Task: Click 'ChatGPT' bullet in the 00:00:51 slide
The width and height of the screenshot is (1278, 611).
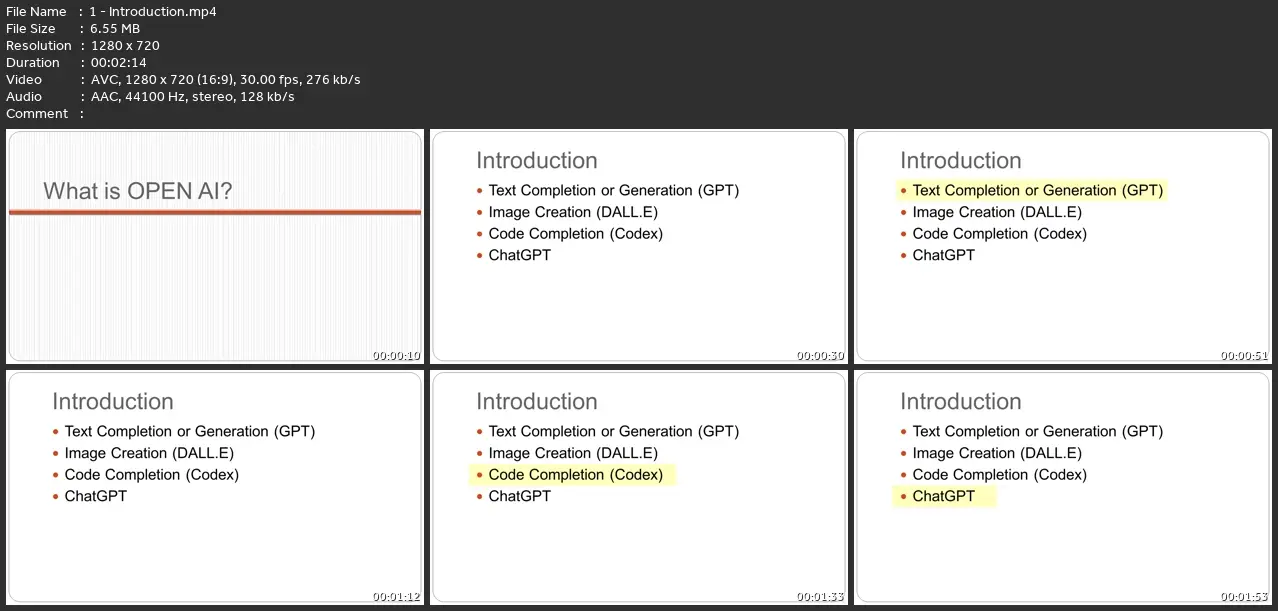Action: click(x=944, y=255)
